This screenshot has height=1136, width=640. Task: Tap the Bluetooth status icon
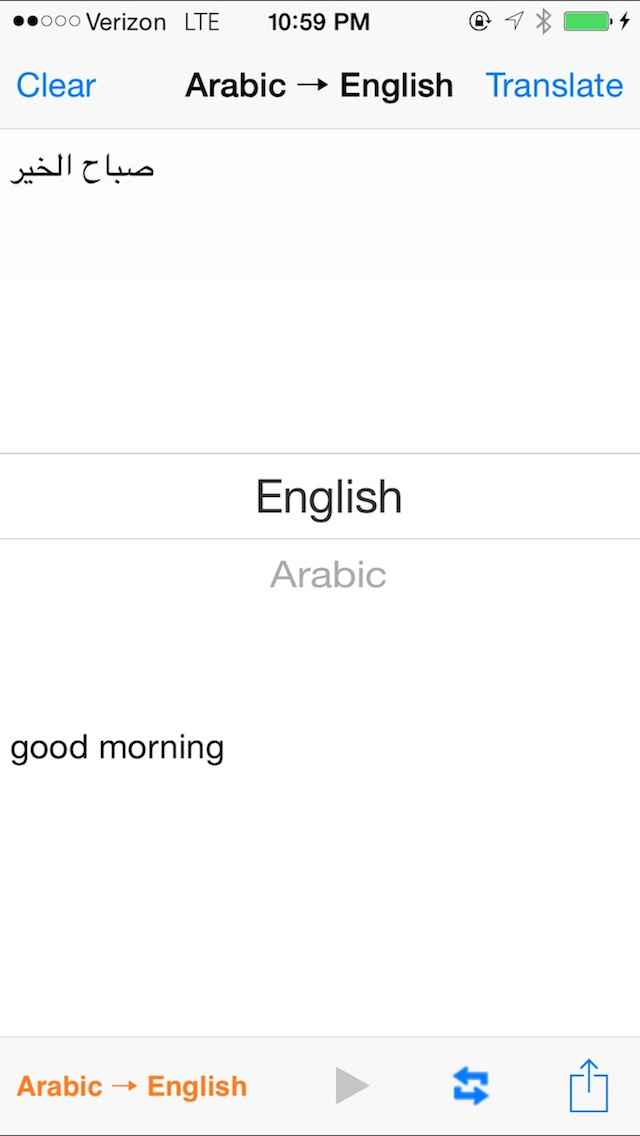click(x=543, y=21)
